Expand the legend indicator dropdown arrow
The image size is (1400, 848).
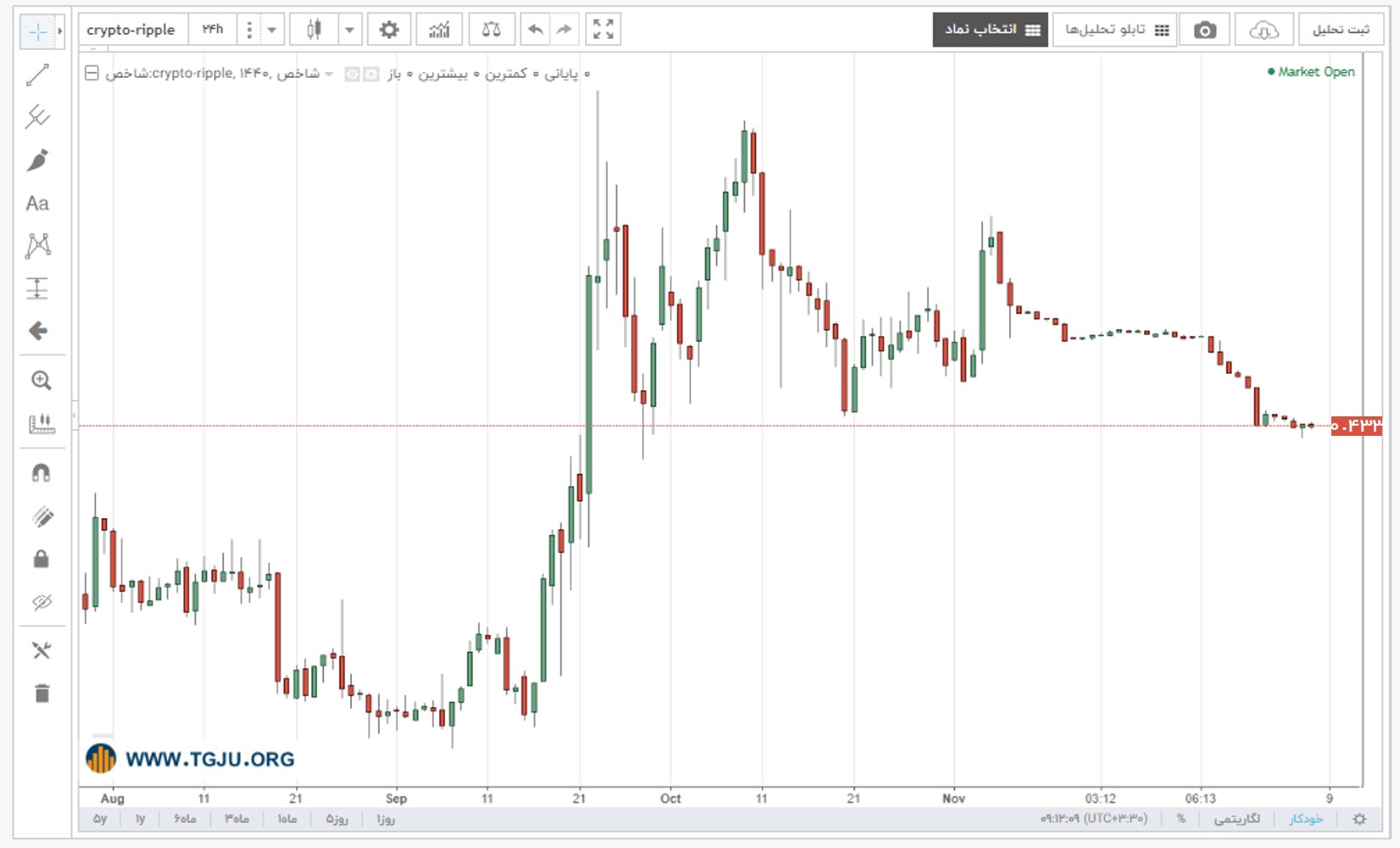coord(329,74)
